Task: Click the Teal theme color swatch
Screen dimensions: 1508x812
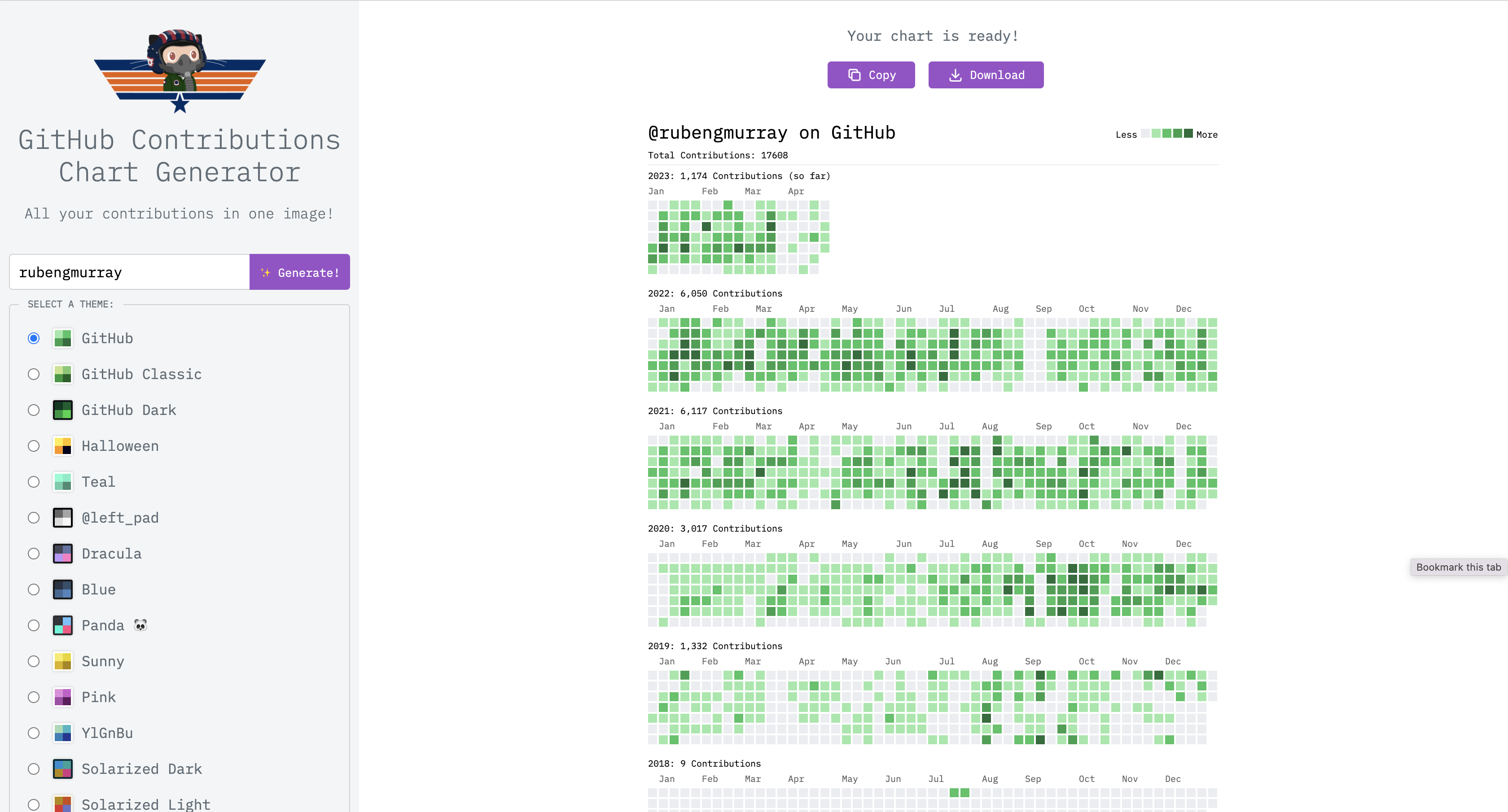Action: [63, 481]
